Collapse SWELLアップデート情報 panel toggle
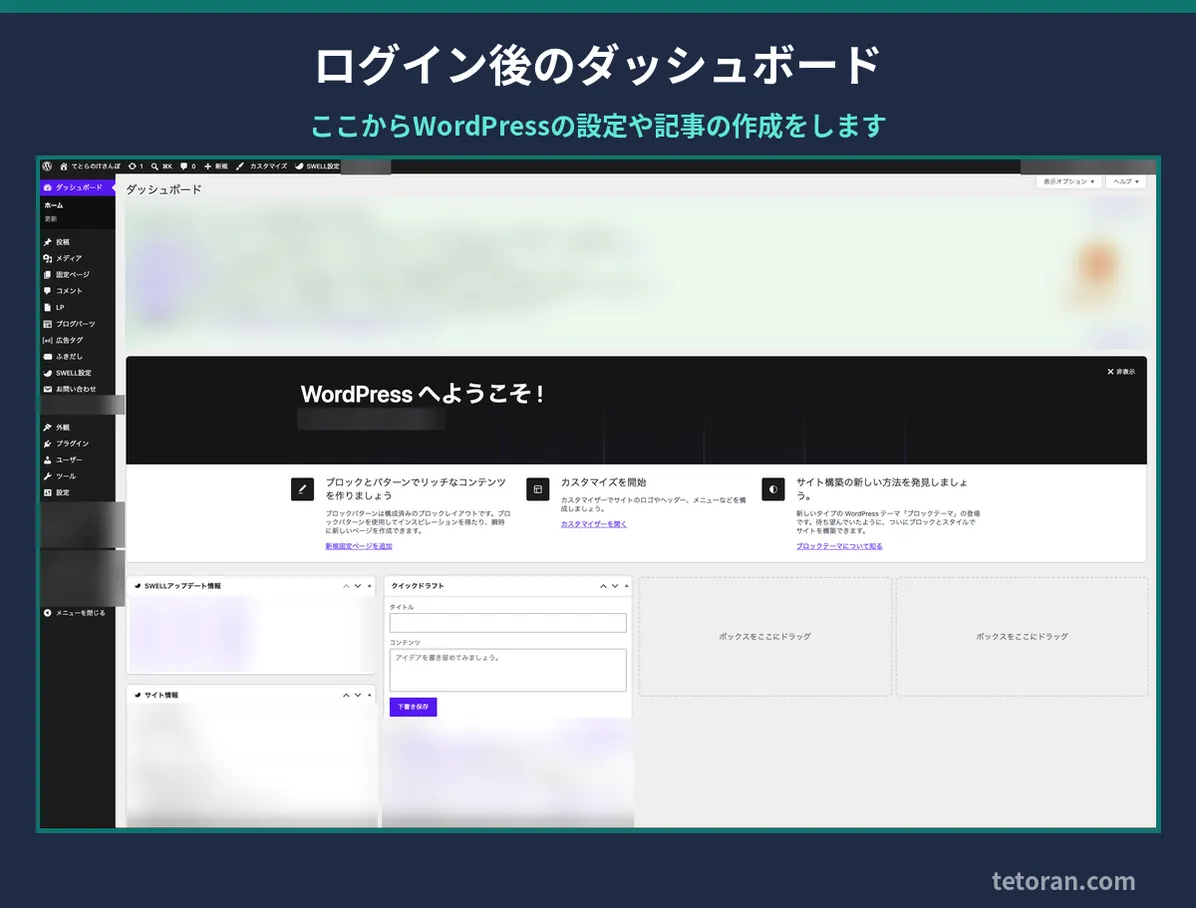This screenshot has height=908, width=1196. (370, 586)
